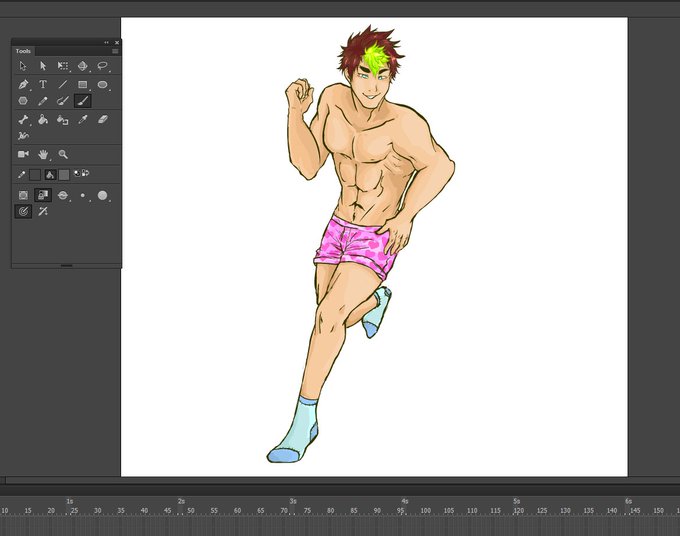Open the brush size dropdown
Screen dimensions: 680x536
click(x=82, y=196)
